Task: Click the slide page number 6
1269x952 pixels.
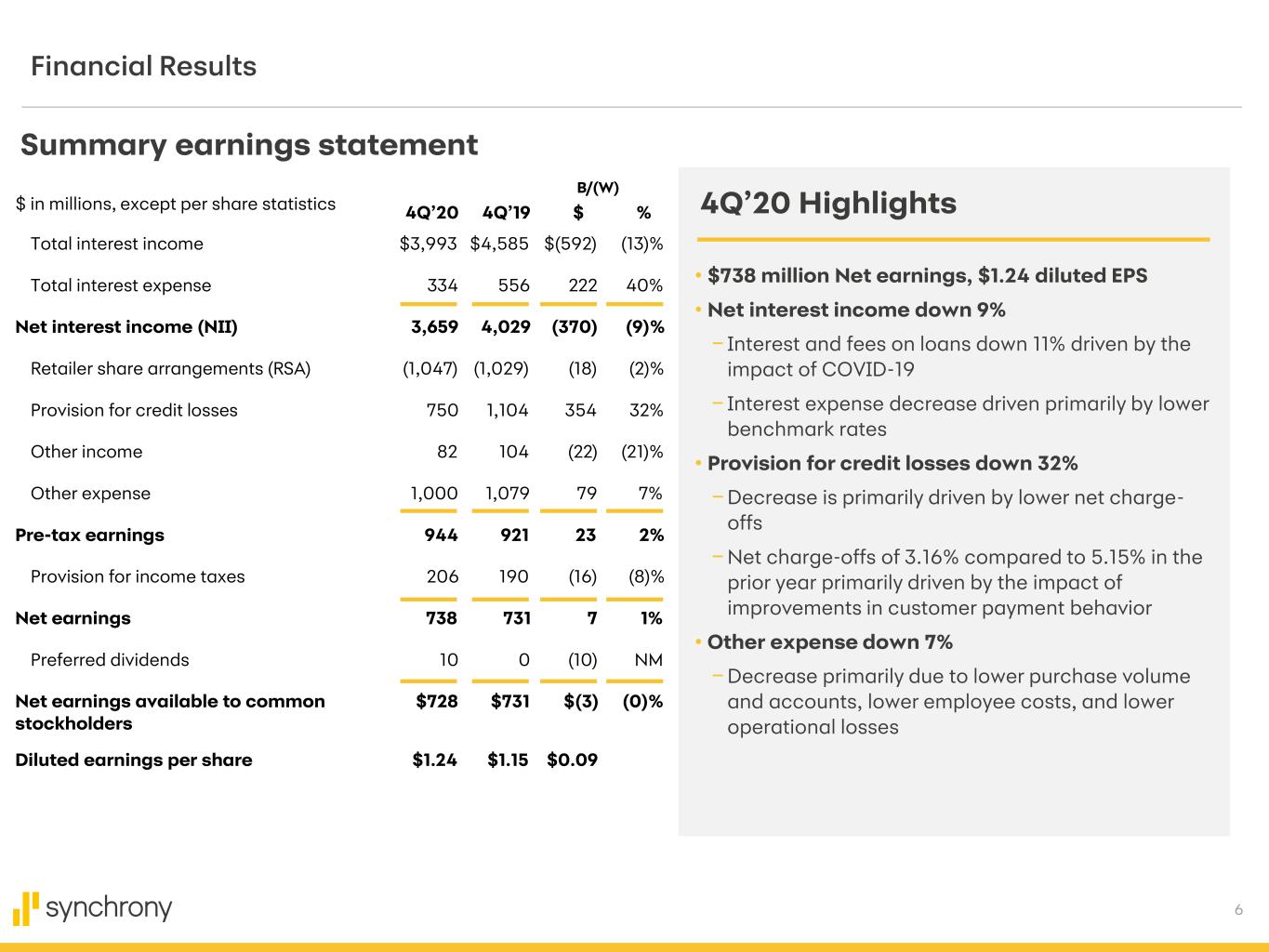Action: 1238,910
